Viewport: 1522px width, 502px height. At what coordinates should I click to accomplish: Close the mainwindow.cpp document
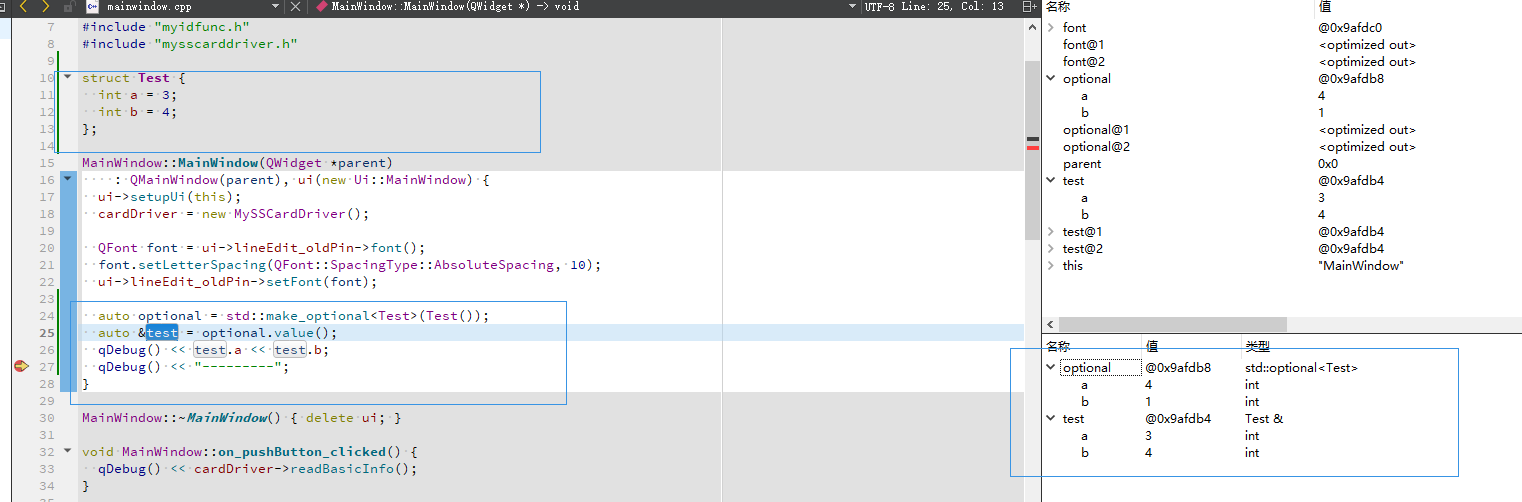pos(295,7)
